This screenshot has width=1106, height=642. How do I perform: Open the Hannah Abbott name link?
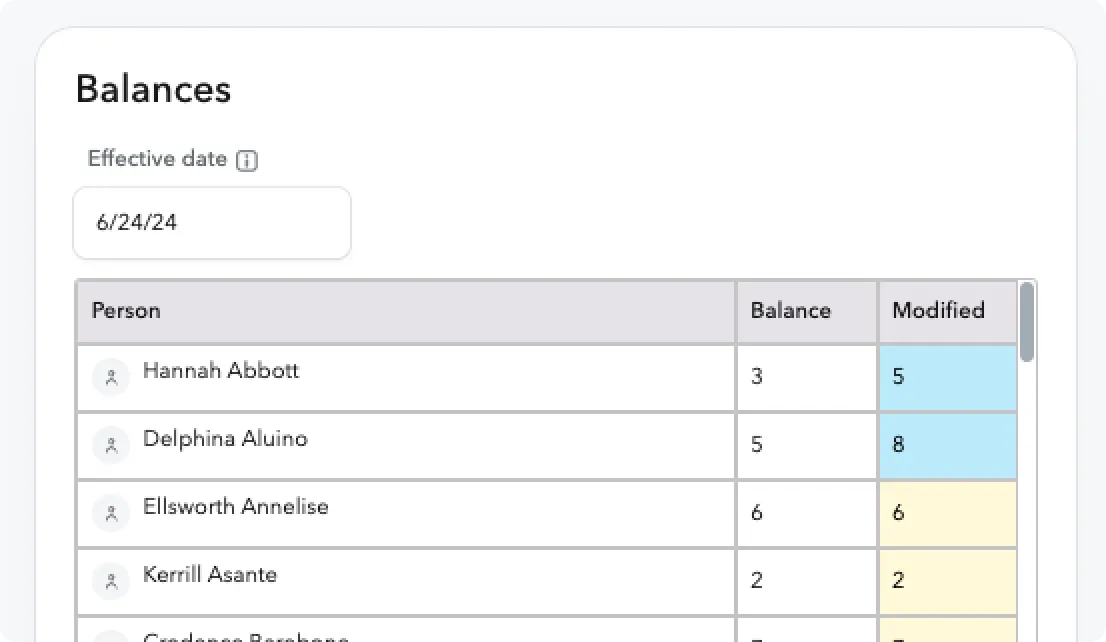point(221,370)
